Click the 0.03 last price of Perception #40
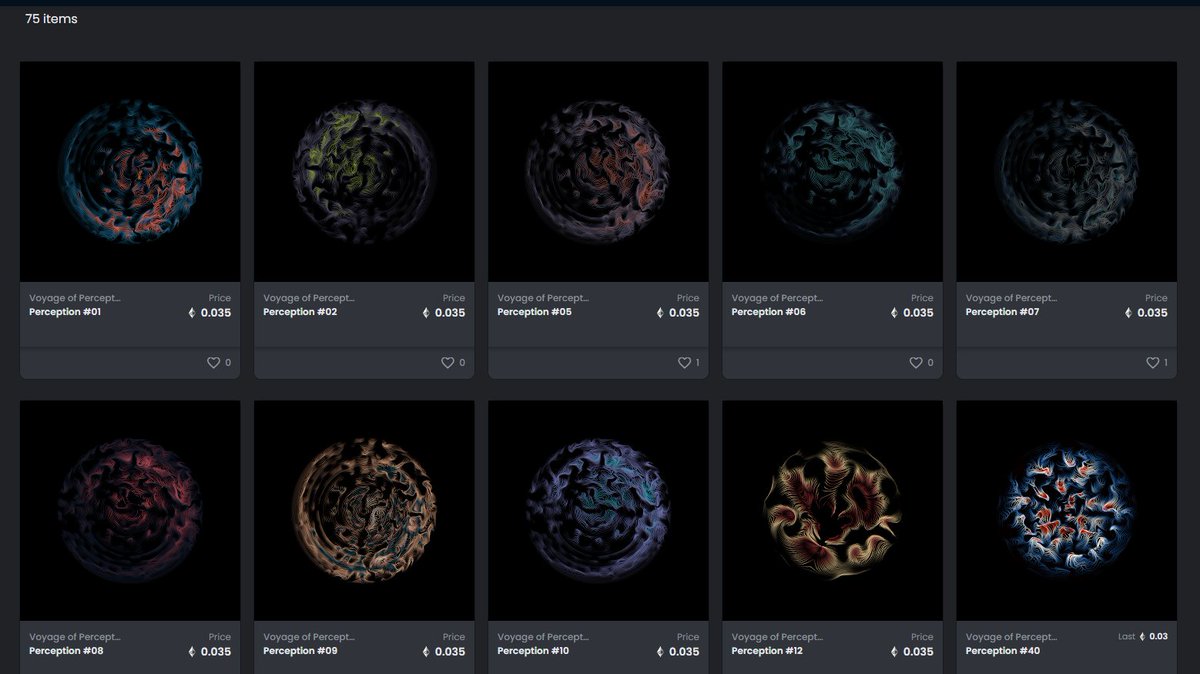1200x674 pixels. (x=1158, y=636)
